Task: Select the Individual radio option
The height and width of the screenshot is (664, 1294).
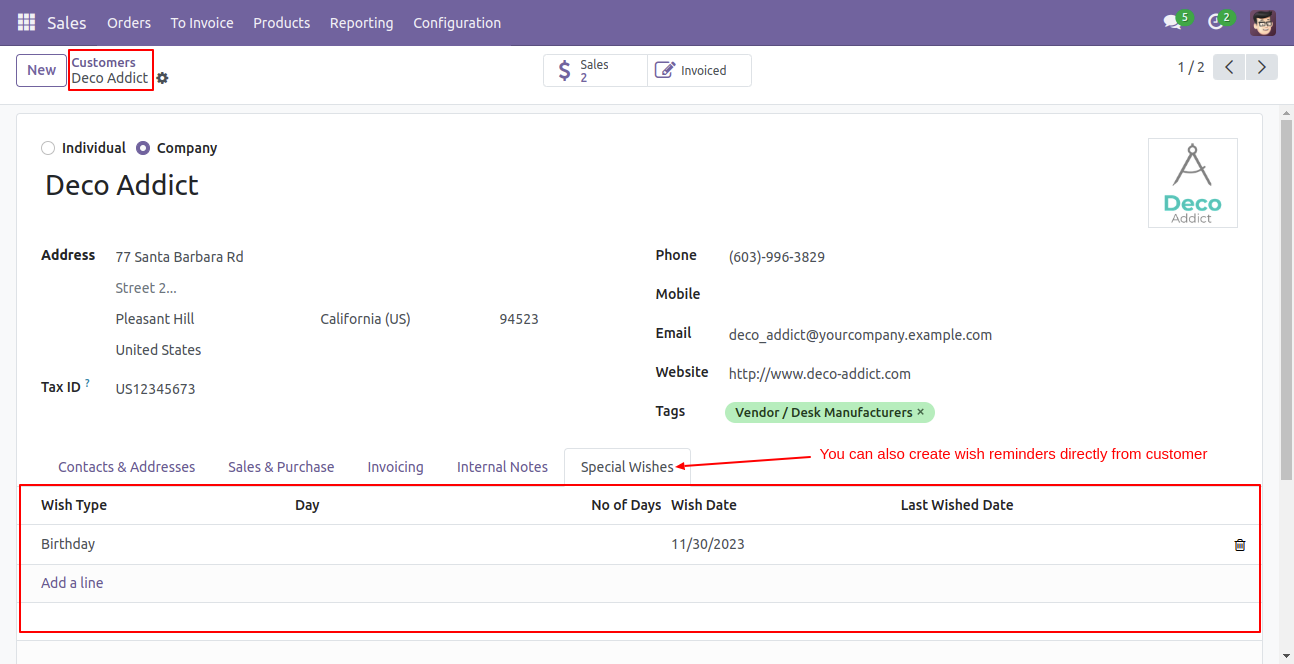Action: pyautogui.click(x=48, y=148)
